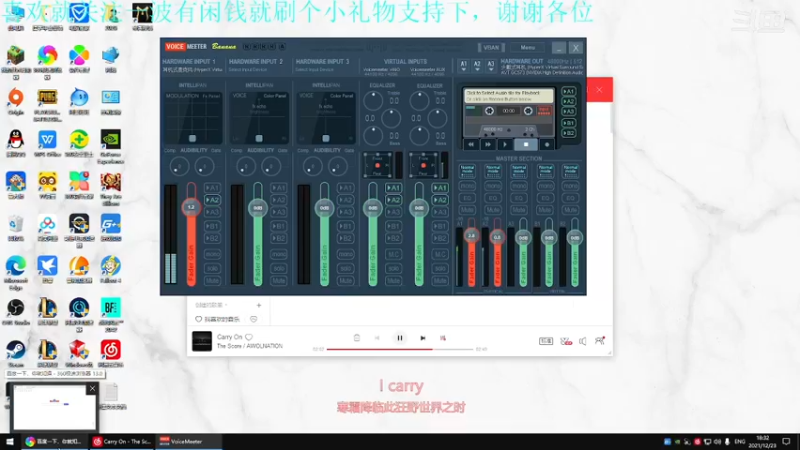Toggle B1 routing on Hardware Input 1
The height and width of the screenshot is (450, 800).
point(212,226)
